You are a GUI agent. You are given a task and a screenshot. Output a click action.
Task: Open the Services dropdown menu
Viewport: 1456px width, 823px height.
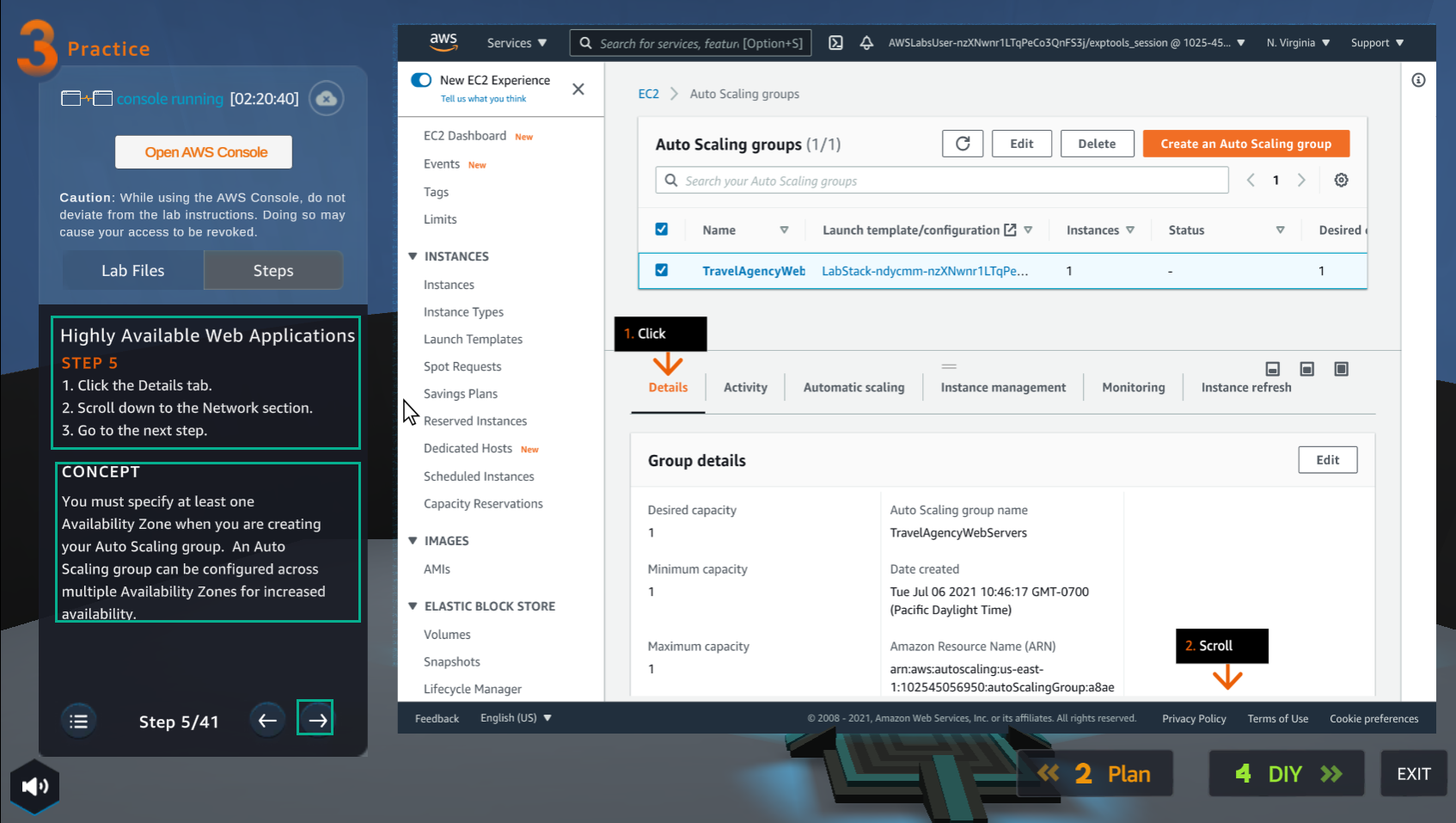(517, 43)
